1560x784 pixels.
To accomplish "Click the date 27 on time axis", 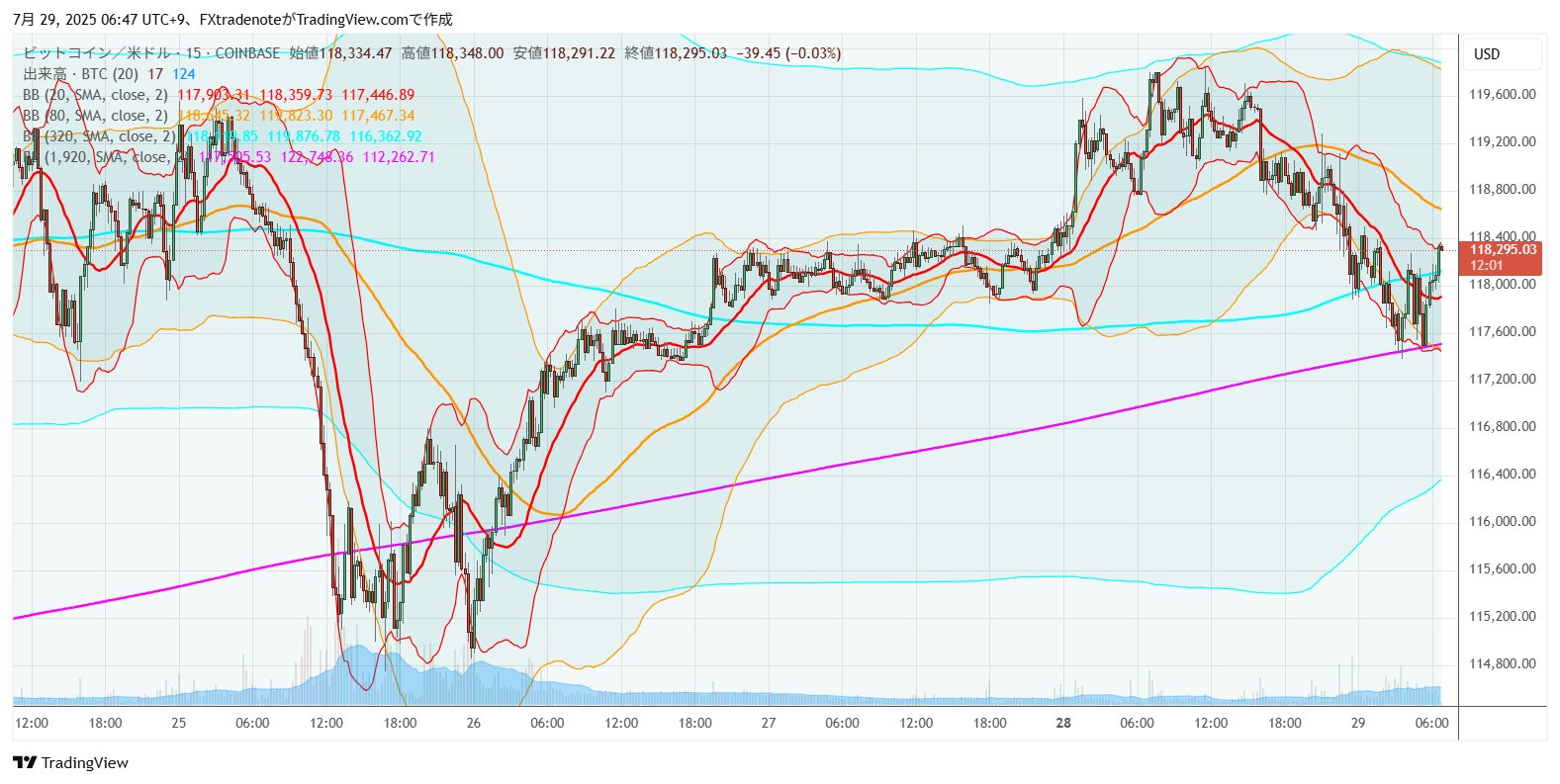I will click(x=769, y=723).
